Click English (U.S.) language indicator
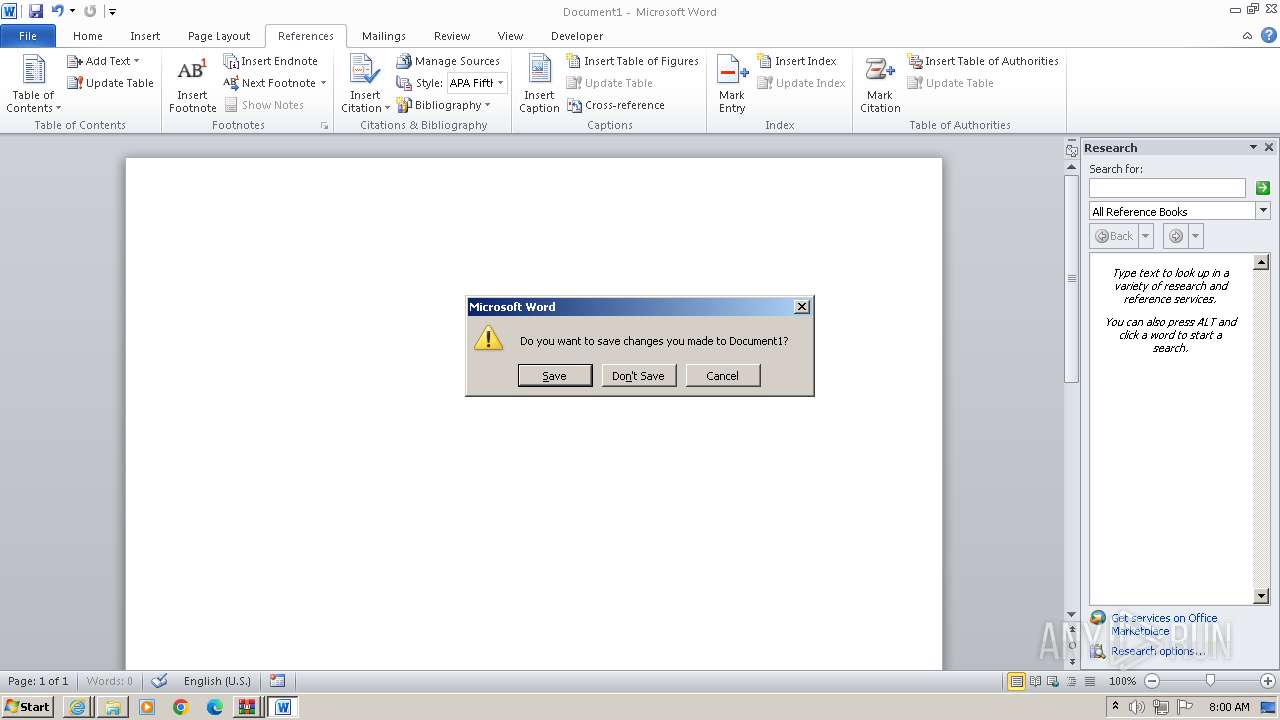The height and width of the screenshot is (720, 1280). pyautogui.click(x=217, y=681)
